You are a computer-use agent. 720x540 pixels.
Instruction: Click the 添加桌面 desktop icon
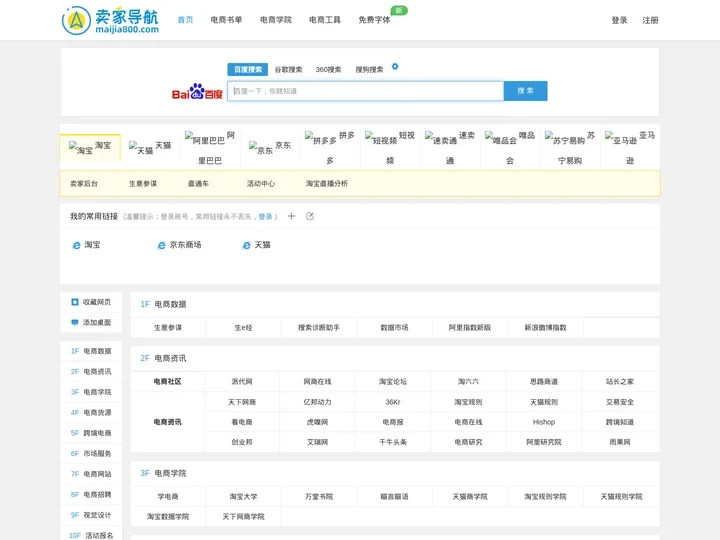[x=75, y=322]
